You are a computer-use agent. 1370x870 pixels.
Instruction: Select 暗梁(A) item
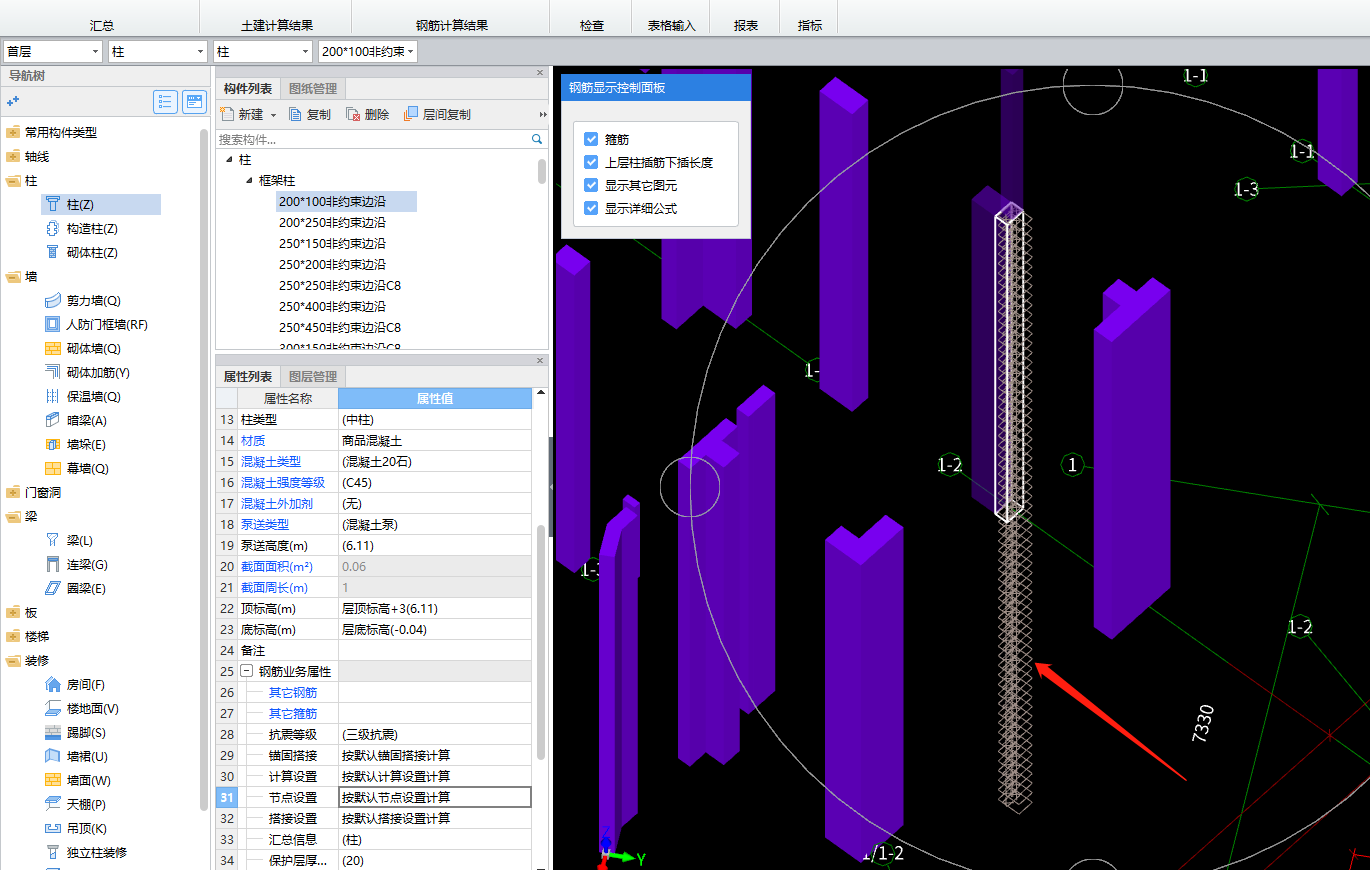(86, 421)
